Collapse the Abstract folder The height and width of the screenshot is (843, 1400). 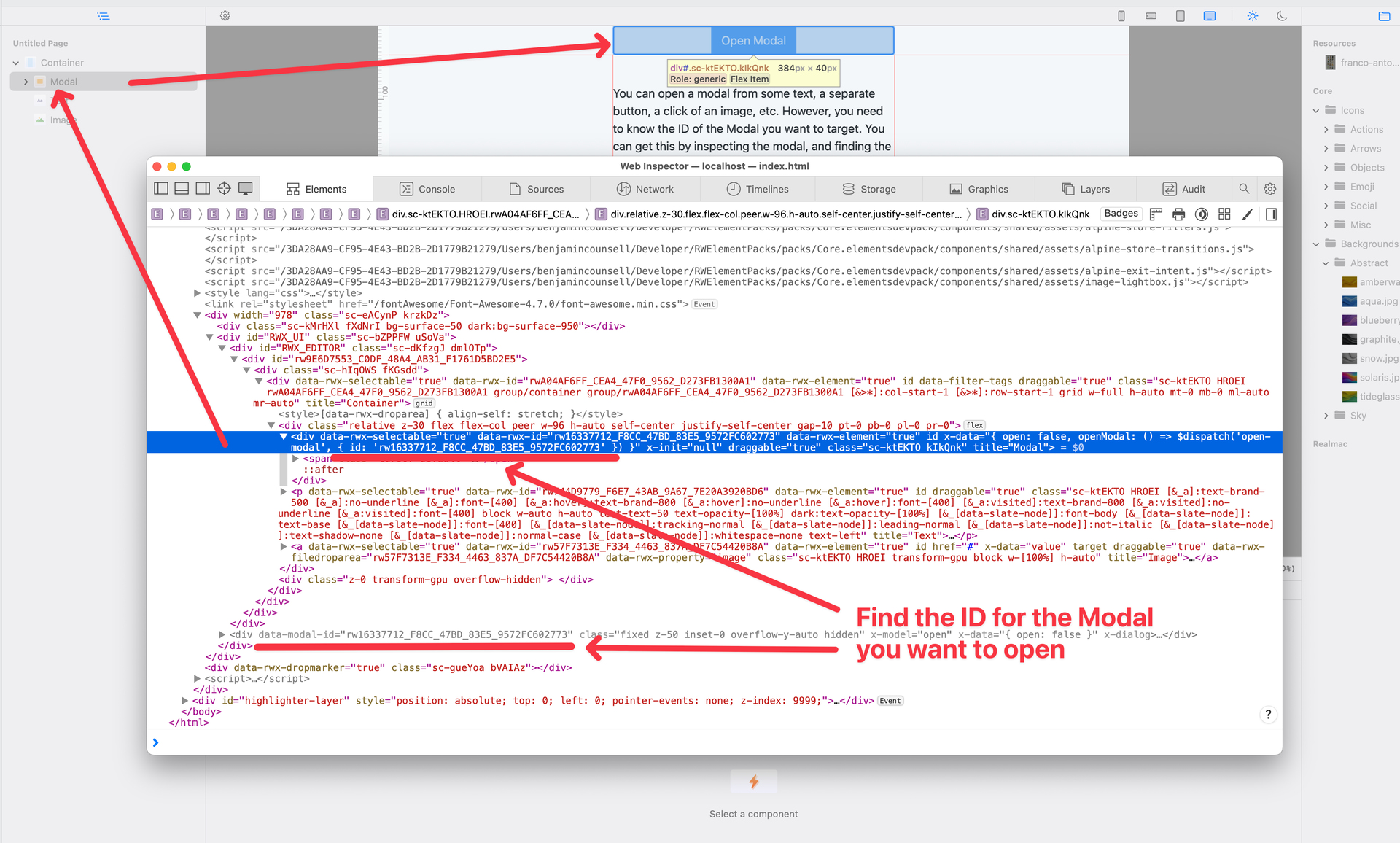point(1326,263)
